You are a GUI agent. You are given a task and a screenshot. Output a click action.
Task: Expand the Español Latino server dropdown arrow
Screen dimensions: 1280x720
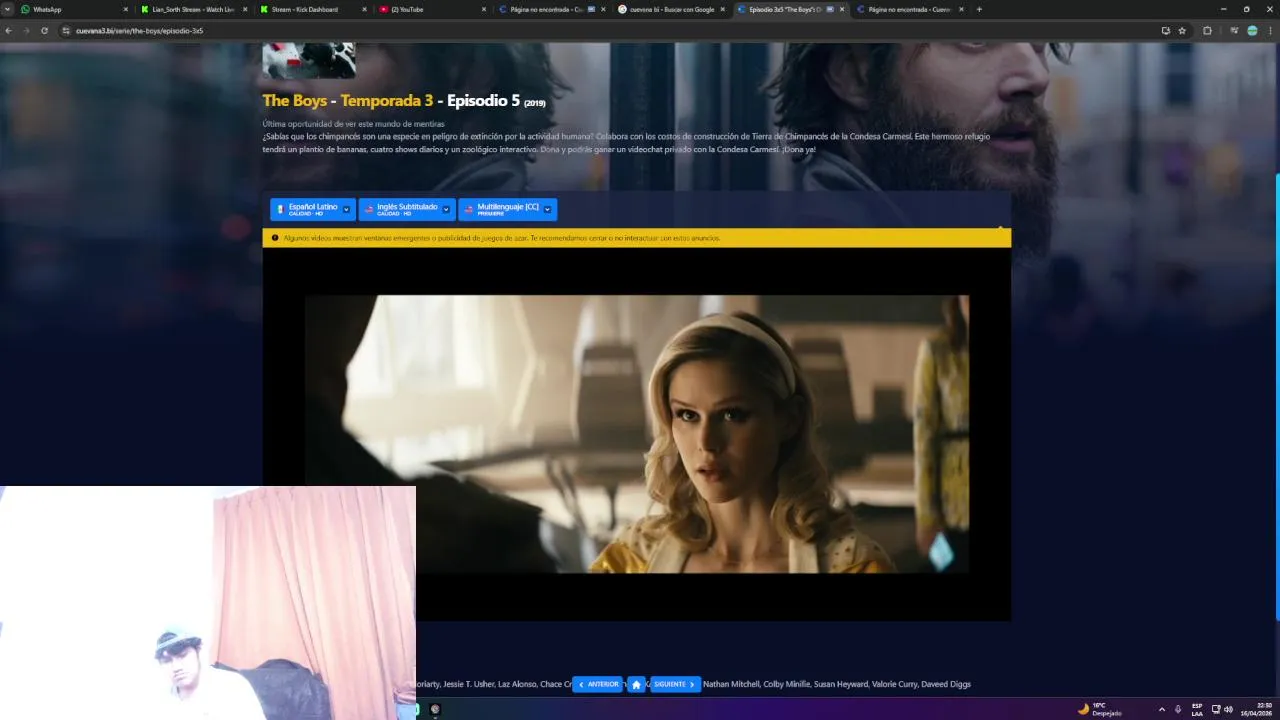click(347, 209)
